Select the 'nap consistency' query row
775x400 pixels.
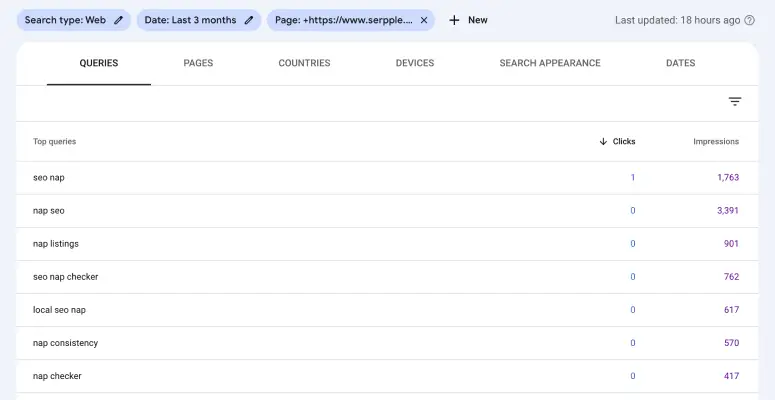[x=387, y=344]
